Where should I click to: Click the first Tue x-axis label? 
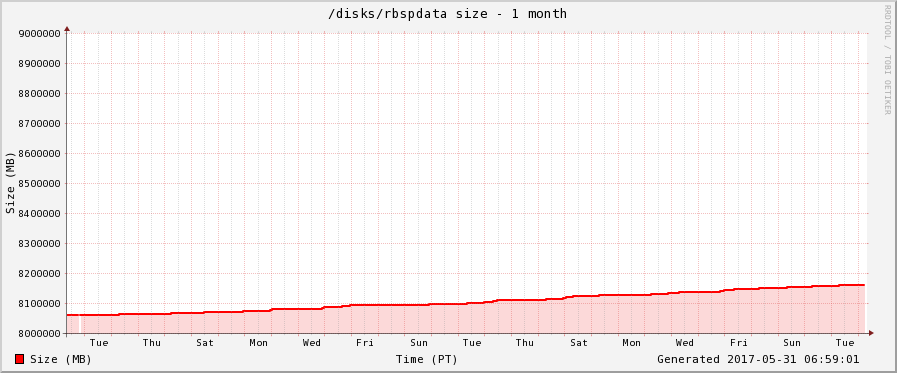coord(99,343)
